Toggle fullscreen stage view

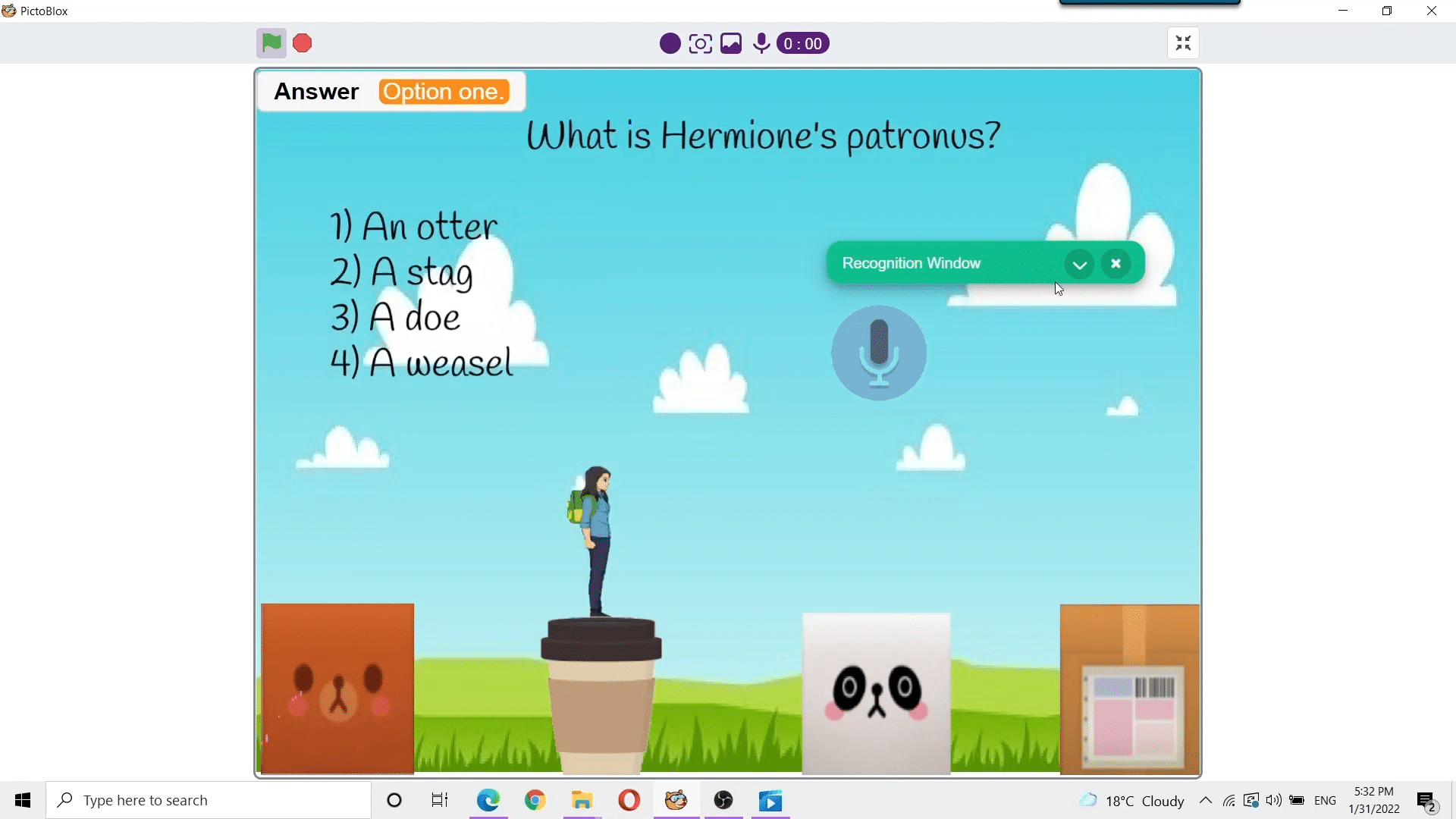[x=1182, y=43]
